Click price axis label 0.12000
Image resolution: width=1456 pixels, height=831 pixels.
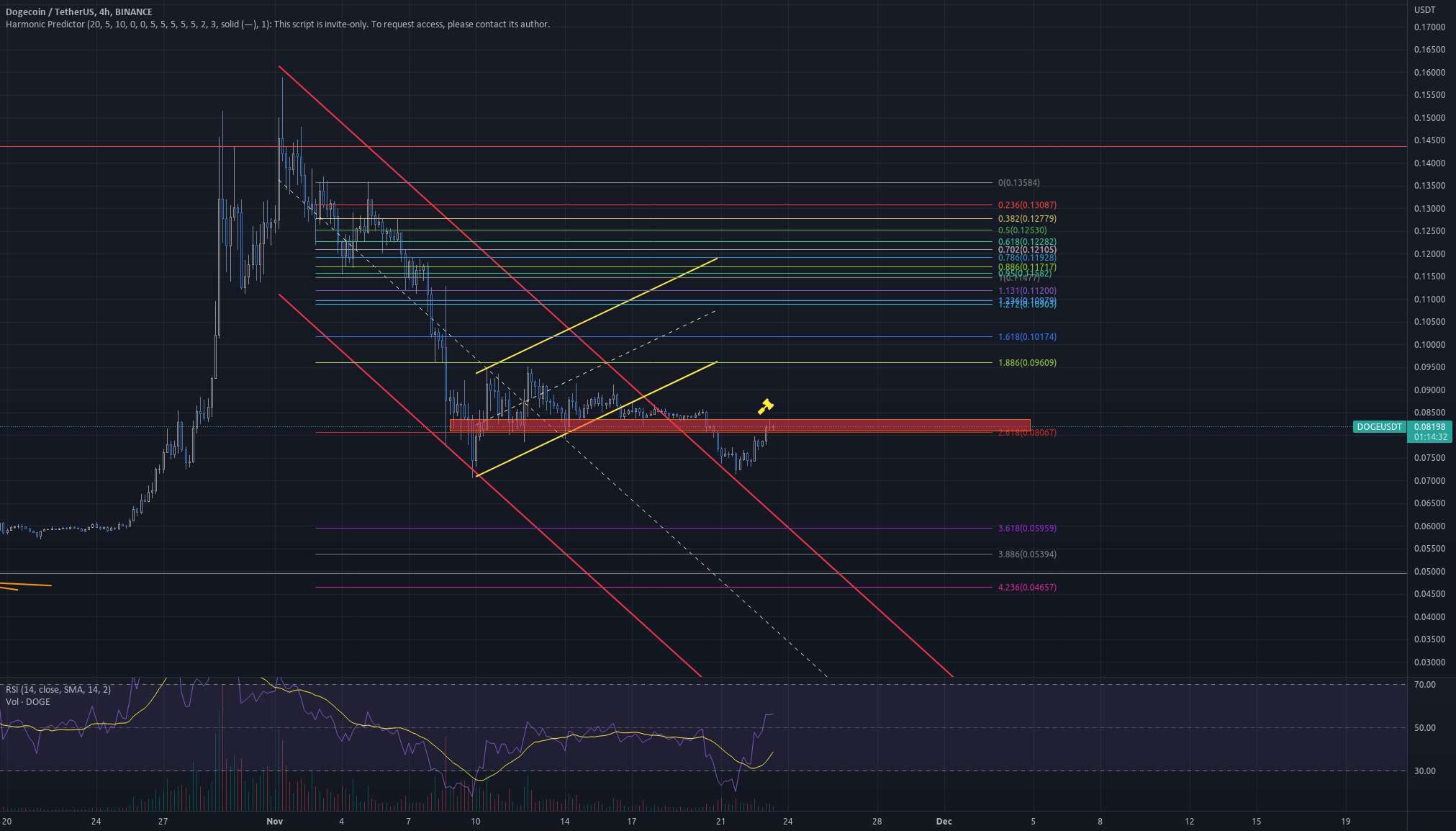(x=1429, y=254)
